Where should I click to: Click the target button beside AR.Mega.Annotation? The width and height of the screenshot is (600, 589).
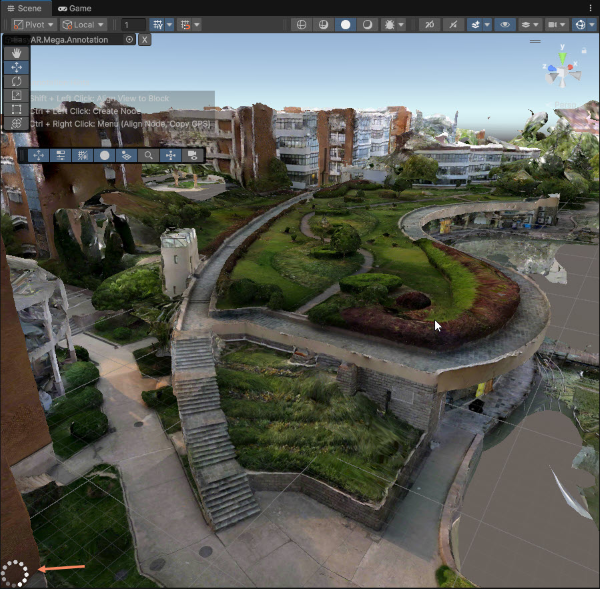click(129, 40)
